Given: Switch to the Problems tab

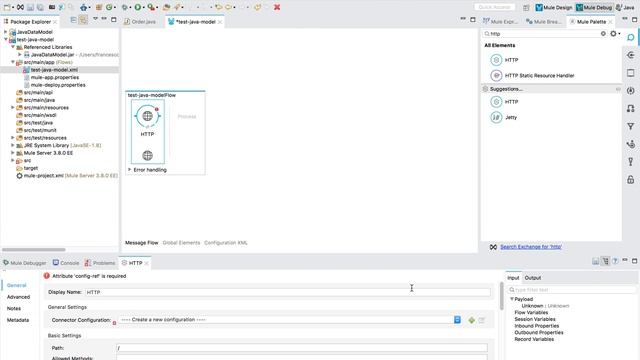Looking at the screenshot, I should tap(100, 263).
